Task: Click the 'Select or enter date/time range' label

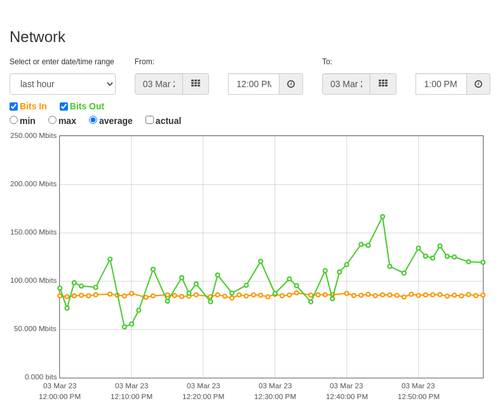Action: tap(62, 62)
